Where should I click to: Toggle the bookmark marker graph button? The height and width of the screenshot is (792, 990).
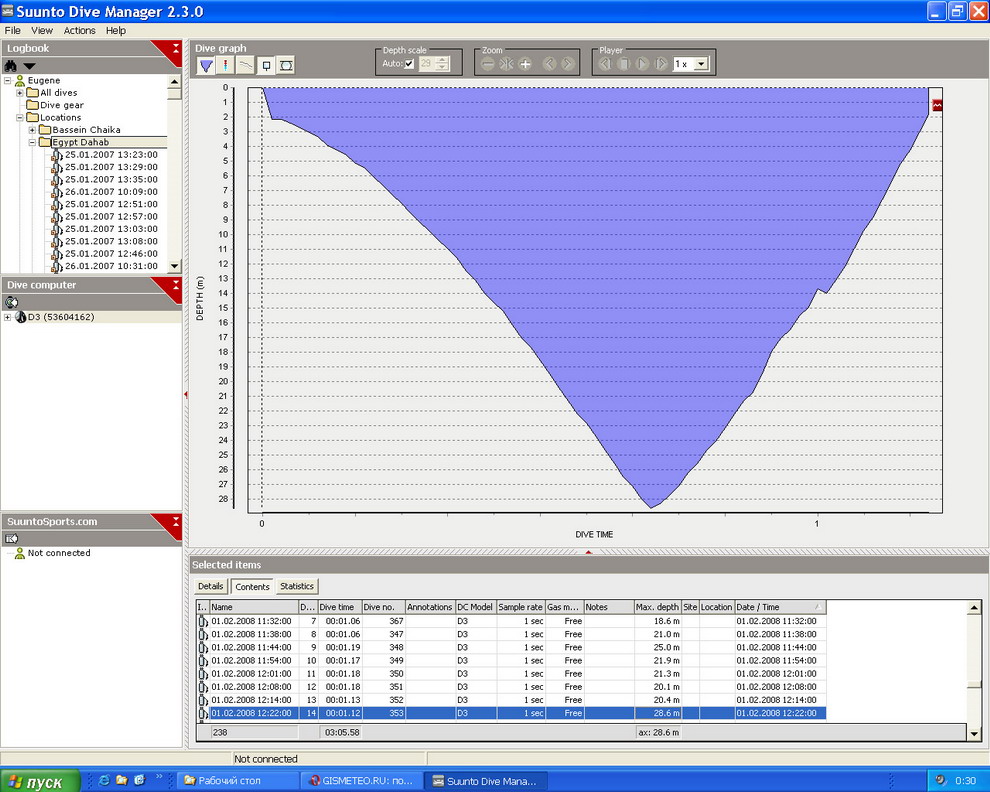click(x=266, y=65)
